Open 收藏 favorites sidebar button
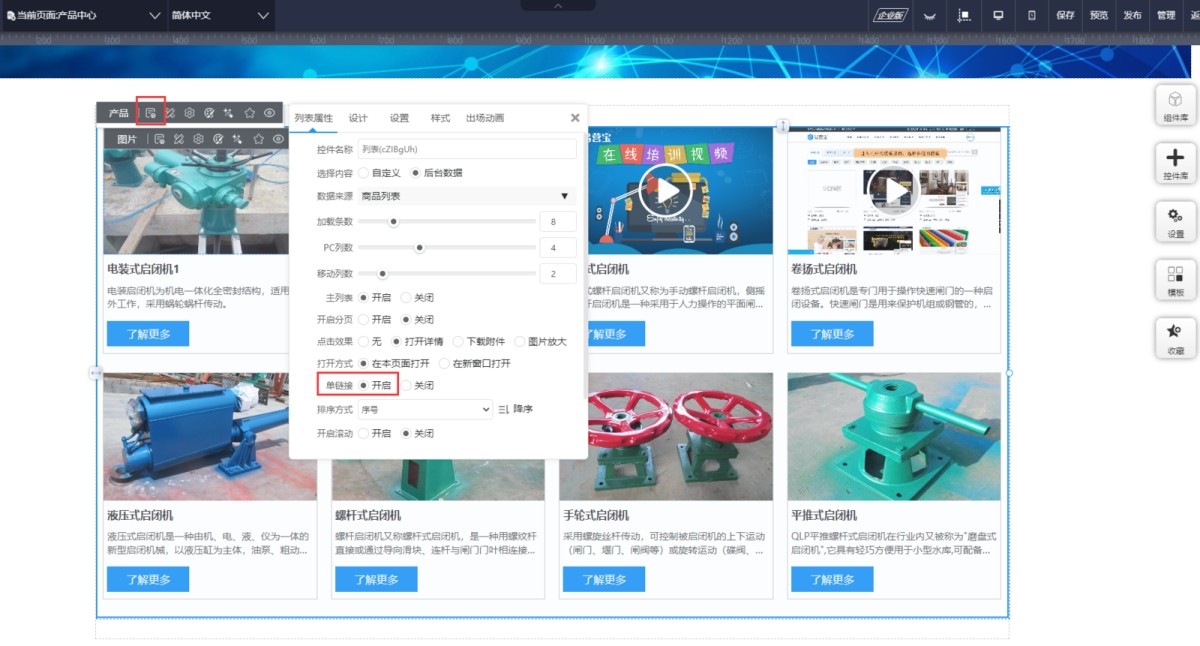 pyautogui.click(x=1175, y=338)
